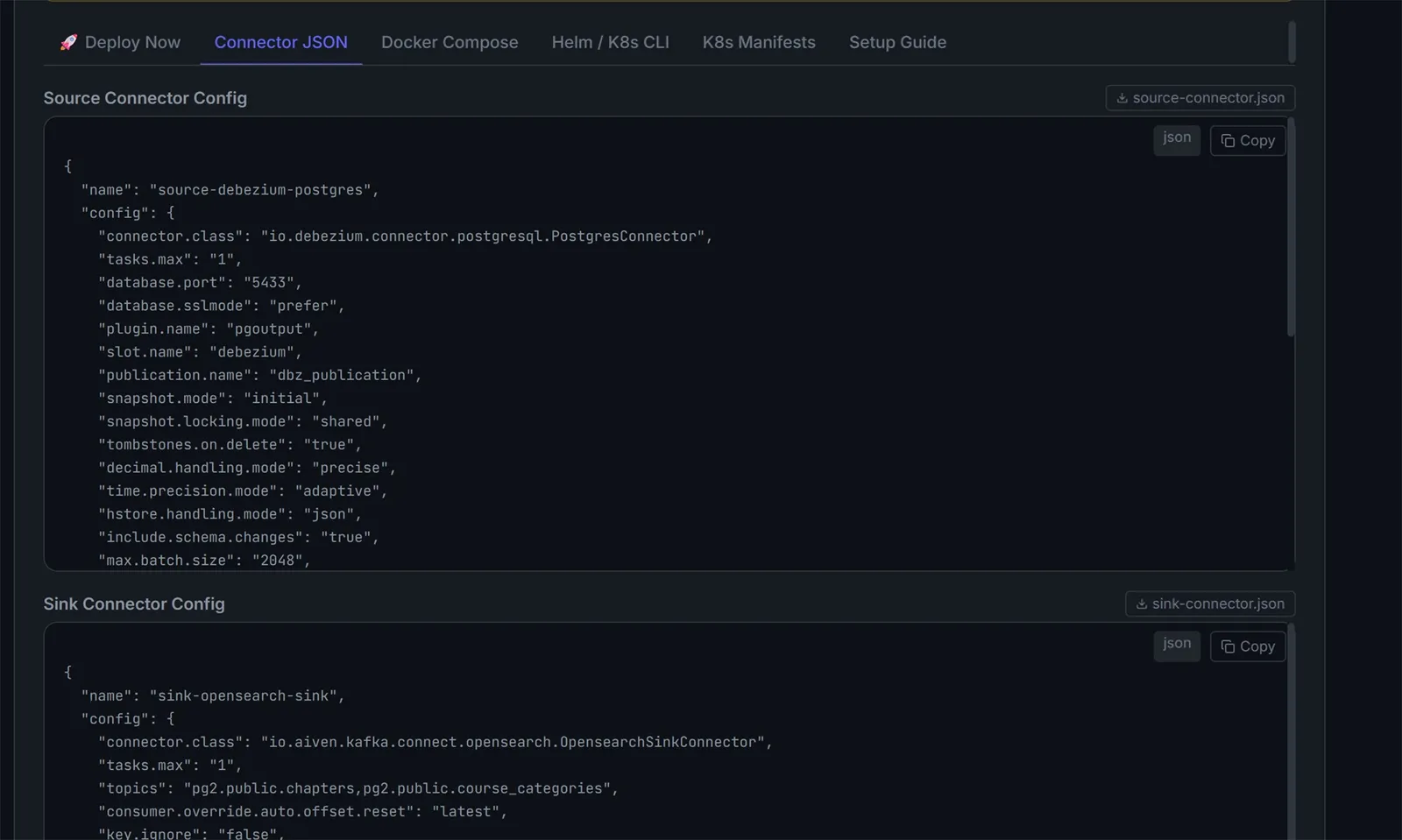Click the "slot.name": "debezium" line
Screen dimensions: 1402x840
pyautogui.click(x=200, y=352)
